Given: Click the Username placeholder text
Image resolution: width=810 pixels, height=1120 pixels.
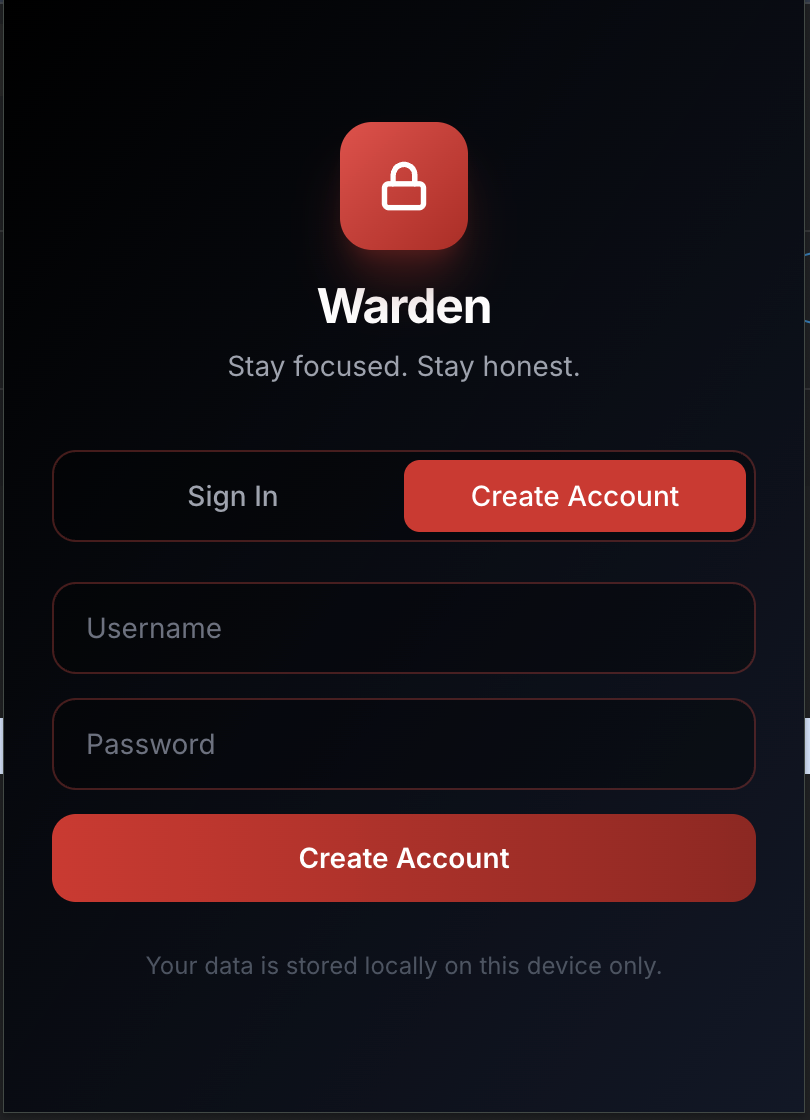Looking at the screenshot, I should (154, 629).
